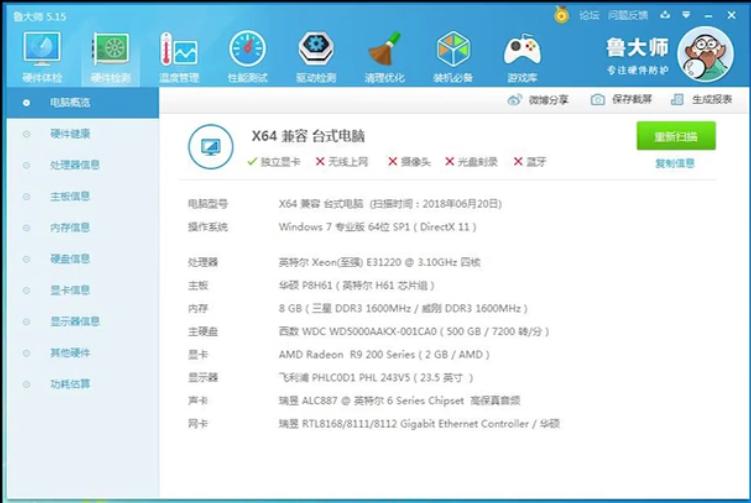Click the WDC WD5000AAKX hard disk value
Screen dimensions: 751x503
point(414,332)
